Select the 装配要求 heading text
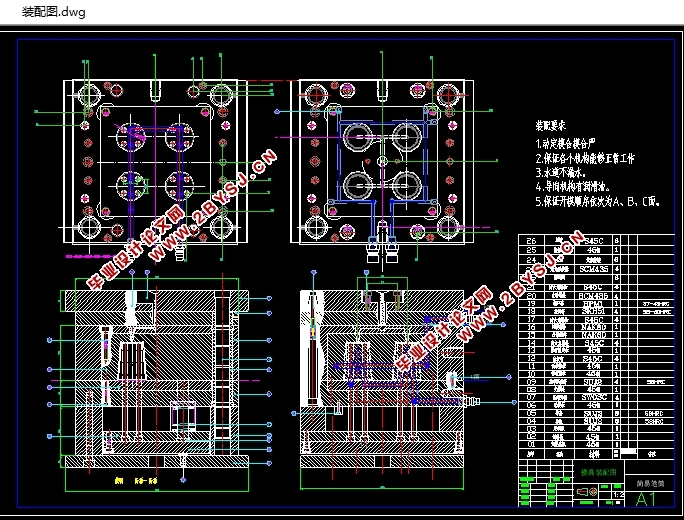 pos(550,127)
